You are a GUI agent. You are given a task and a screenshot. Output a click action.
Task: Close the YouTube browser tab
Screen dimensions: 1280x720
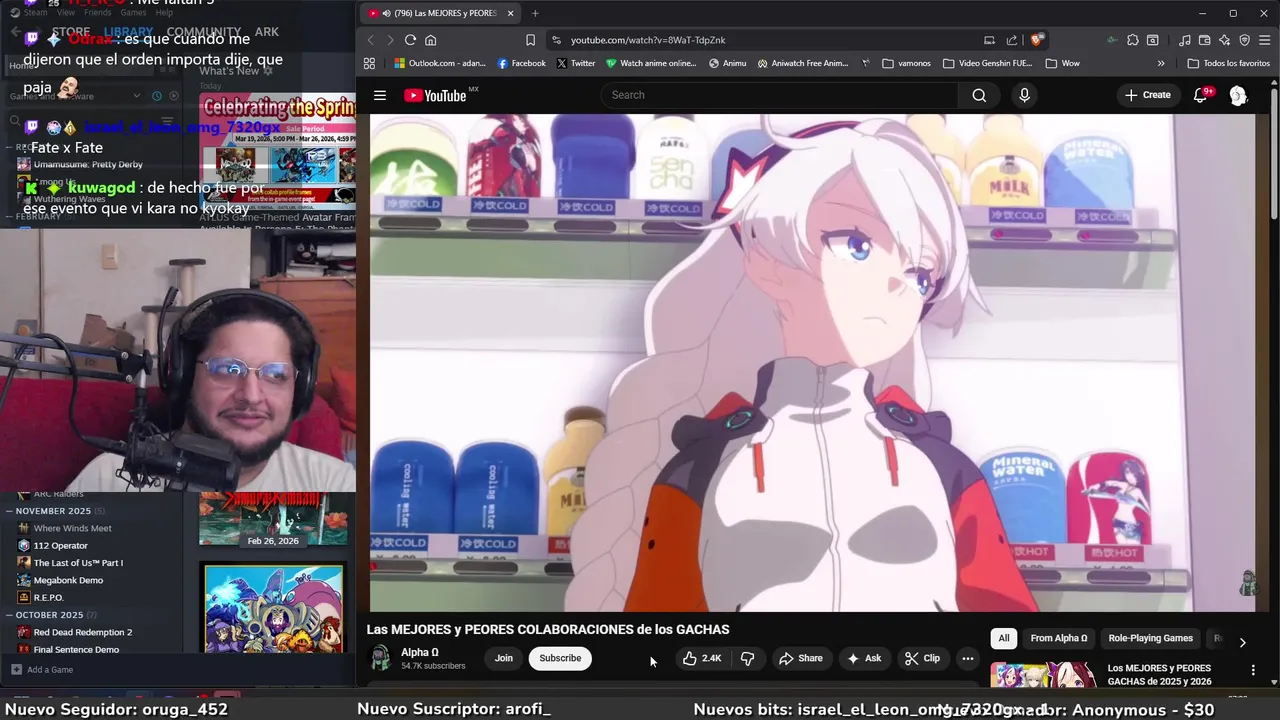pyautogui.click(x=510, y=13)
